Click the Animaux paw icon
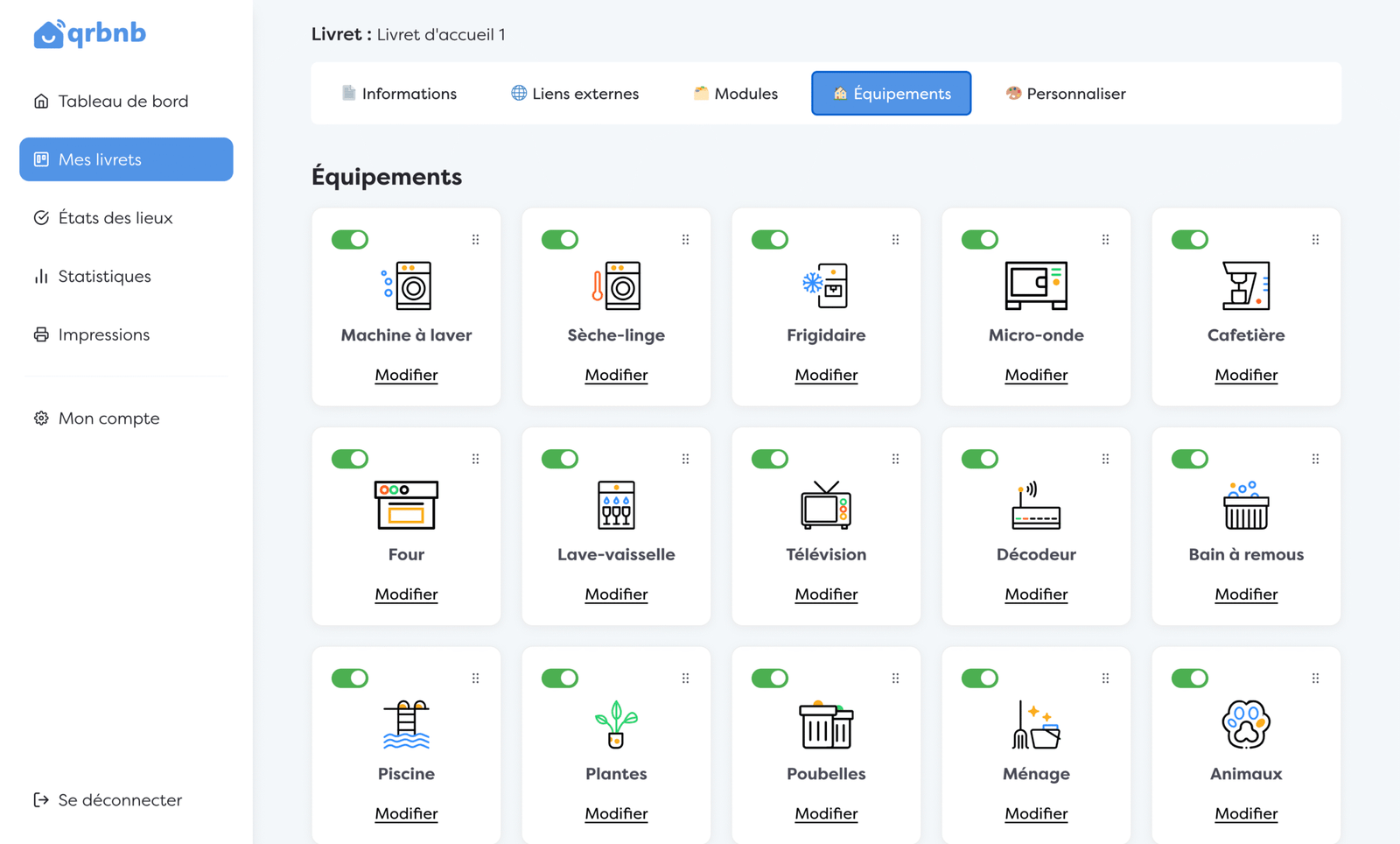This screenshot has height=844, width=1400. pyautogui.click(x=1246, y=724)
